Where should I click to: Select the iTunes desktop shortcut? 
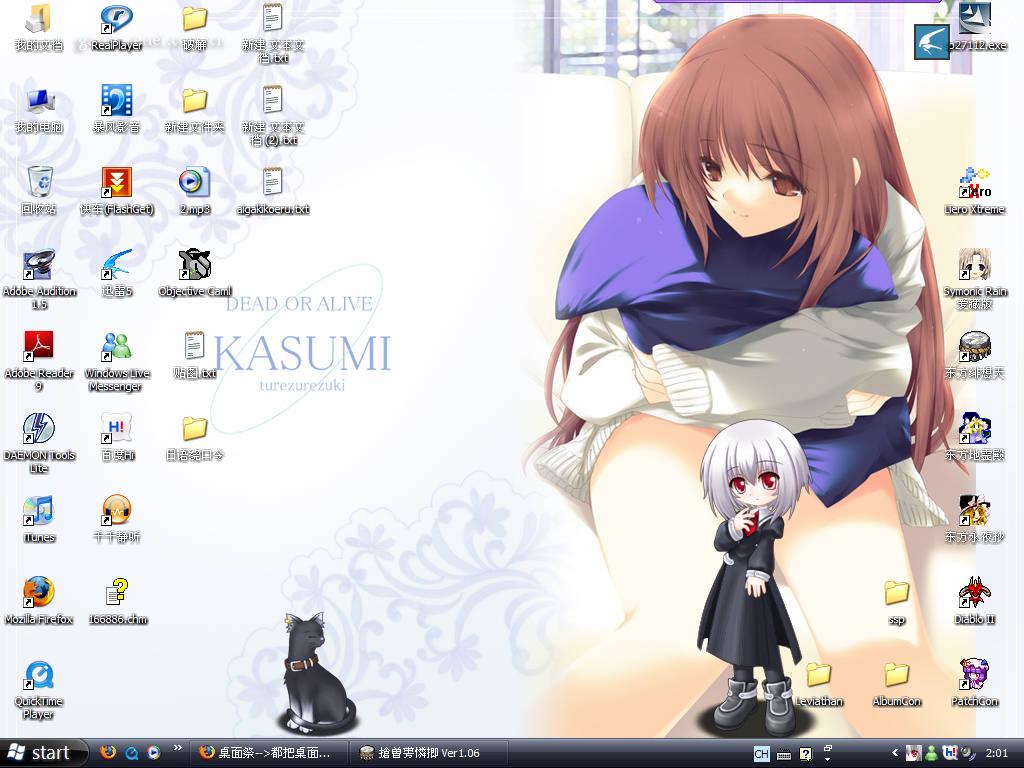pos(39,520)
